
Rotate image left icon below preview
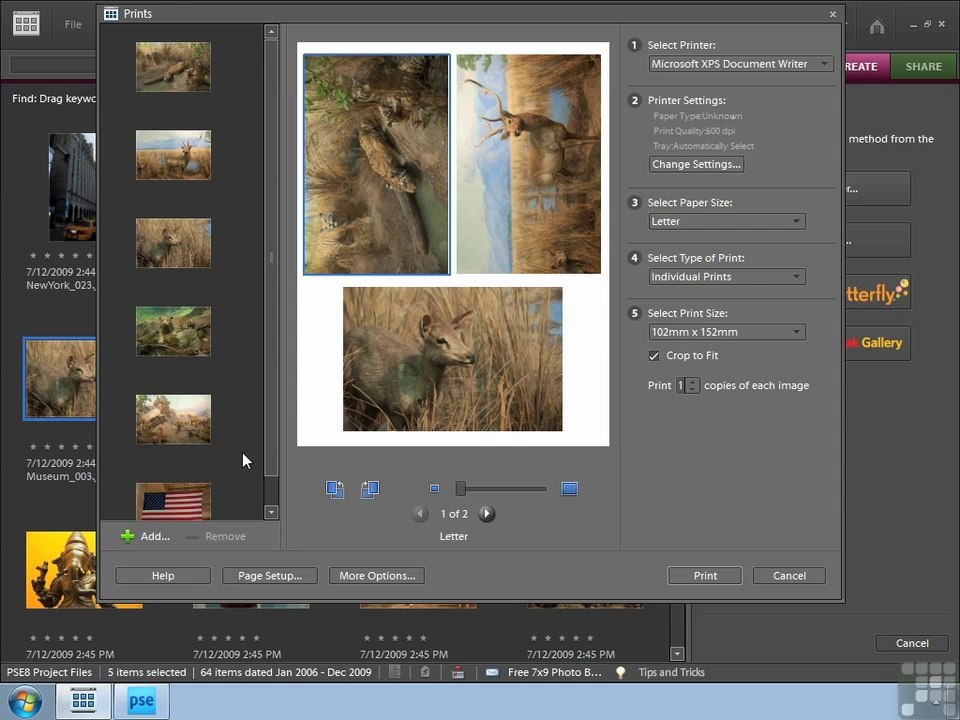pos(335,489)
